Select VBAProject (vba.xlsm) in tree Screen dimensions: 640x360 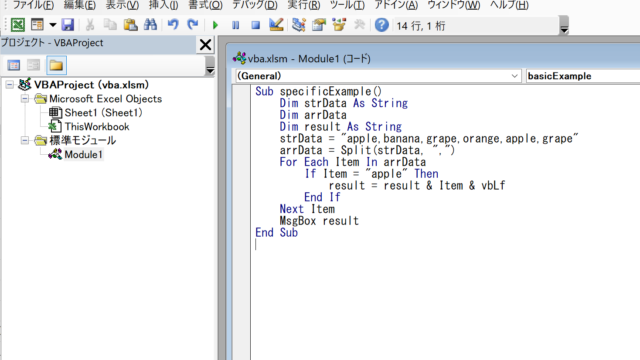(x=91, y=85)
